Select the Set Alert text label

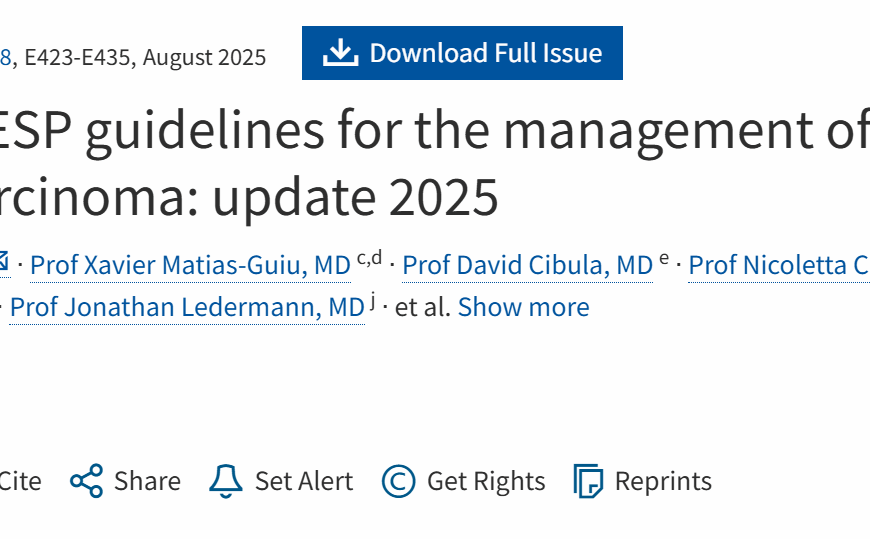pyautogui.click(x=304, y=481)
